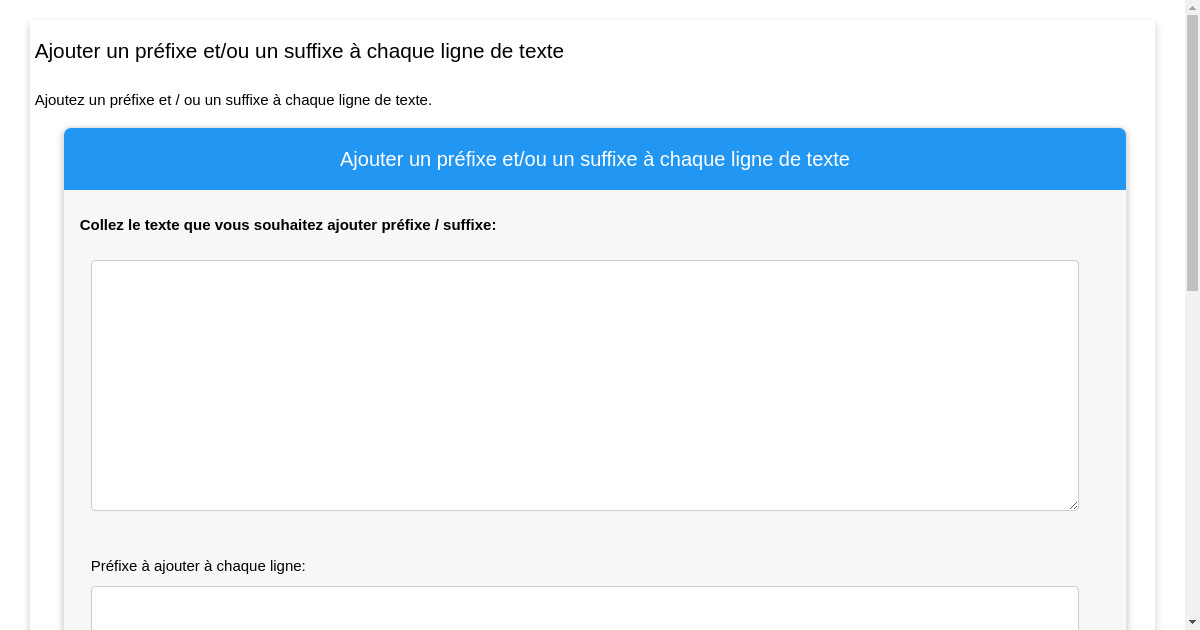The image size is (1200, 630).
Task: Click inside the large text input area
Action: click(584, 385)
